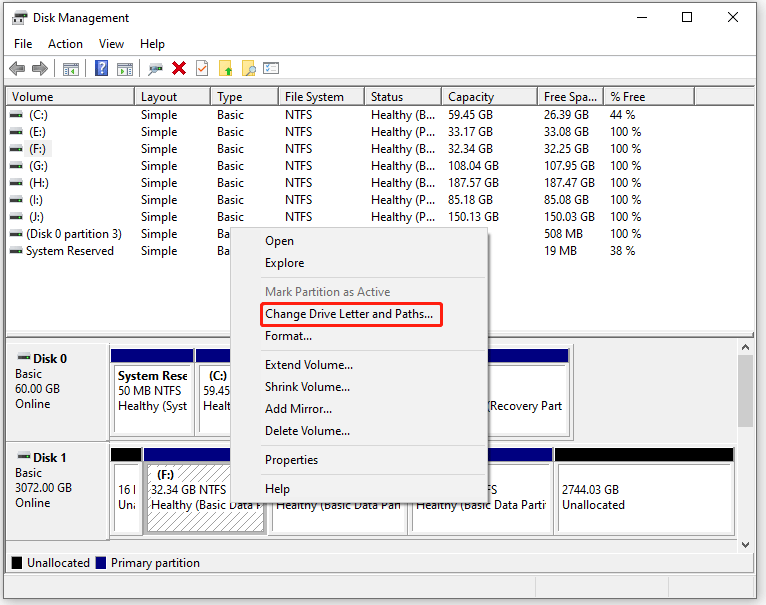This screenshot has height=605, width=766.
Task: Click the settings list toolbar icon
Action: [271, 68]
